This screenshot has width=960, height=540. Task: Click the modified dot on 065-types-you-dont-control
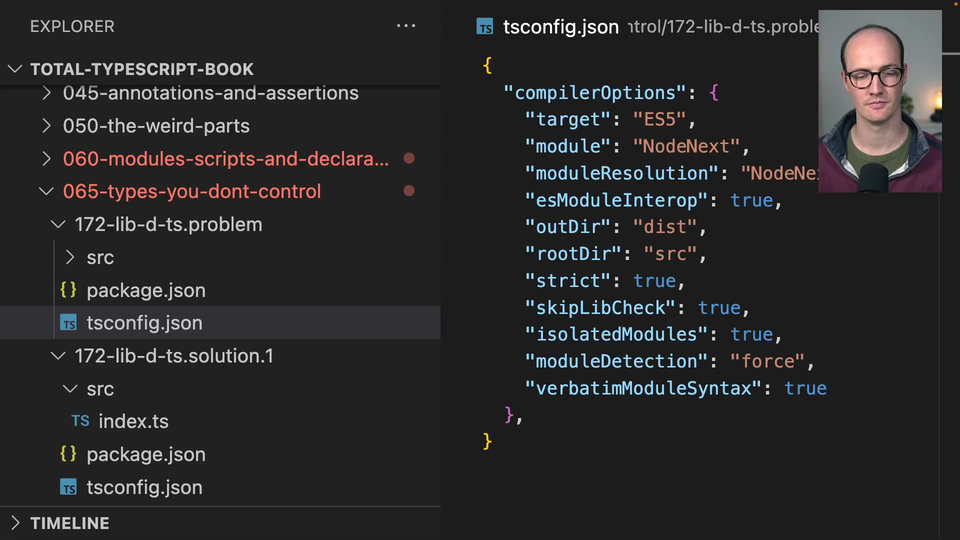(x=408, y=192)
